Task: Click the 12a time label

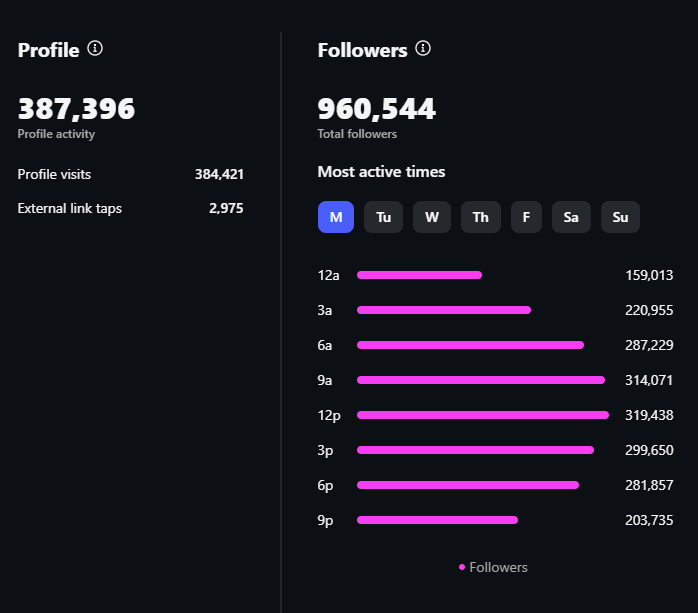Action: (329, 275)
